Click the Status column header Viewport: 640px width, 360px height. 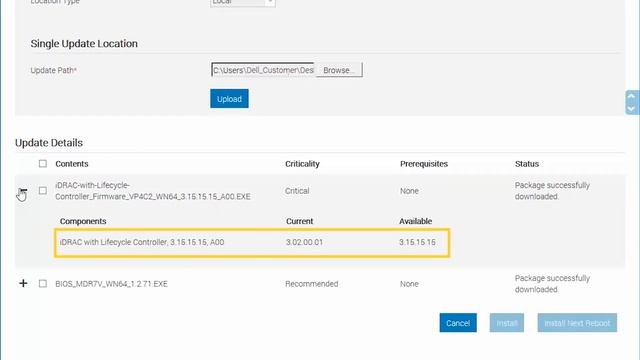527,164
